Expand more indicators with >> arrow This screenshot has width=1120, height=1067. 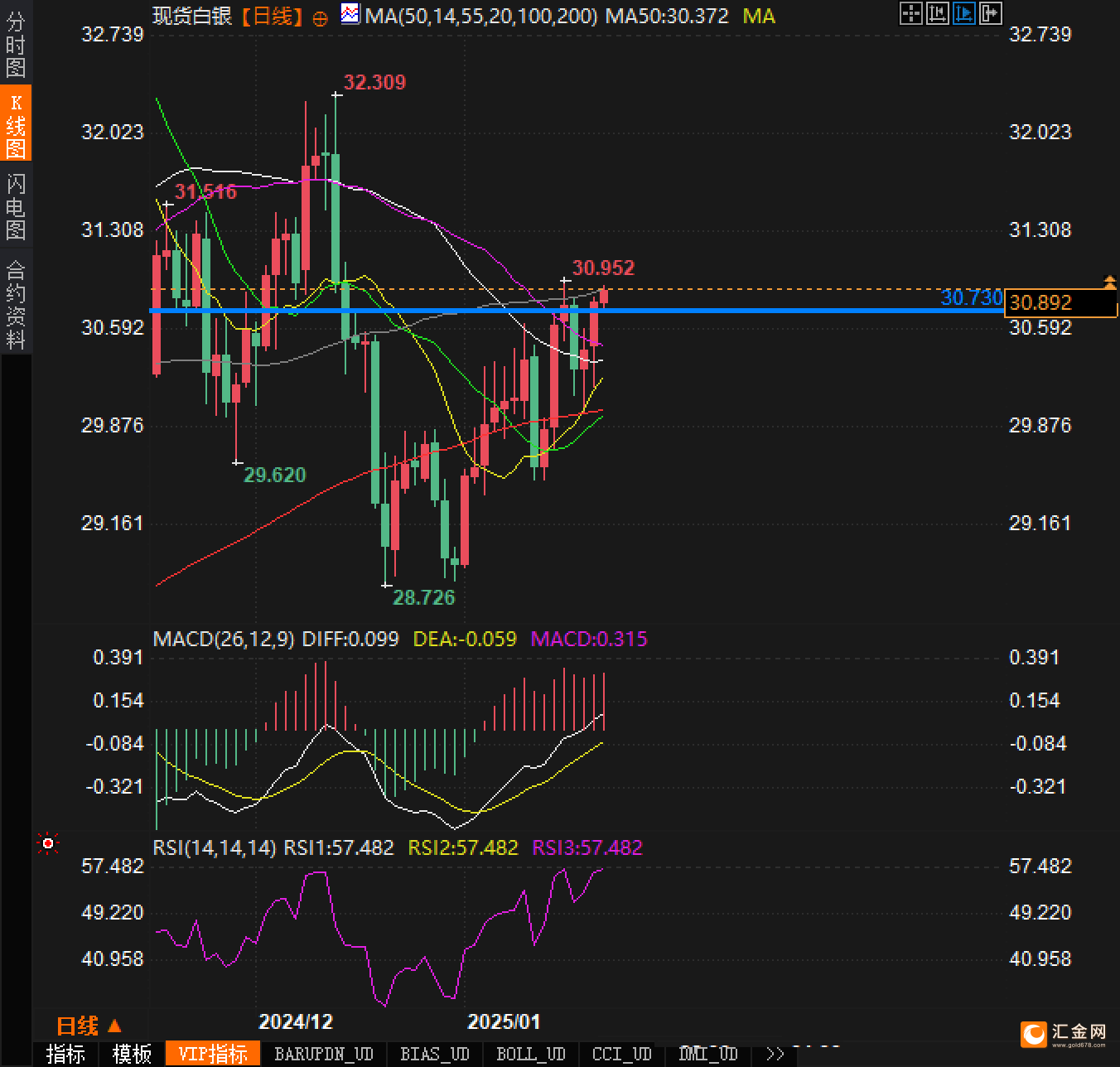(775, 1054)
